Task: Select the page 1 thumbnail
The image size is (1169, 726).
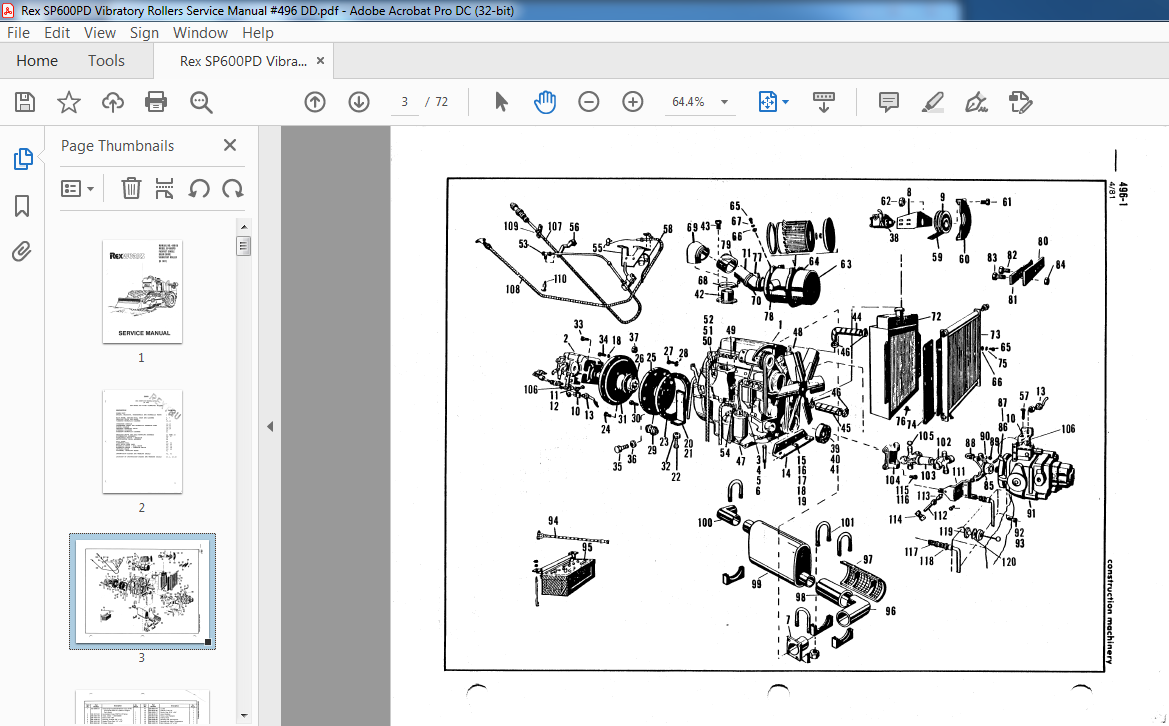Action: pyautogui.click(x=142, y=291)
